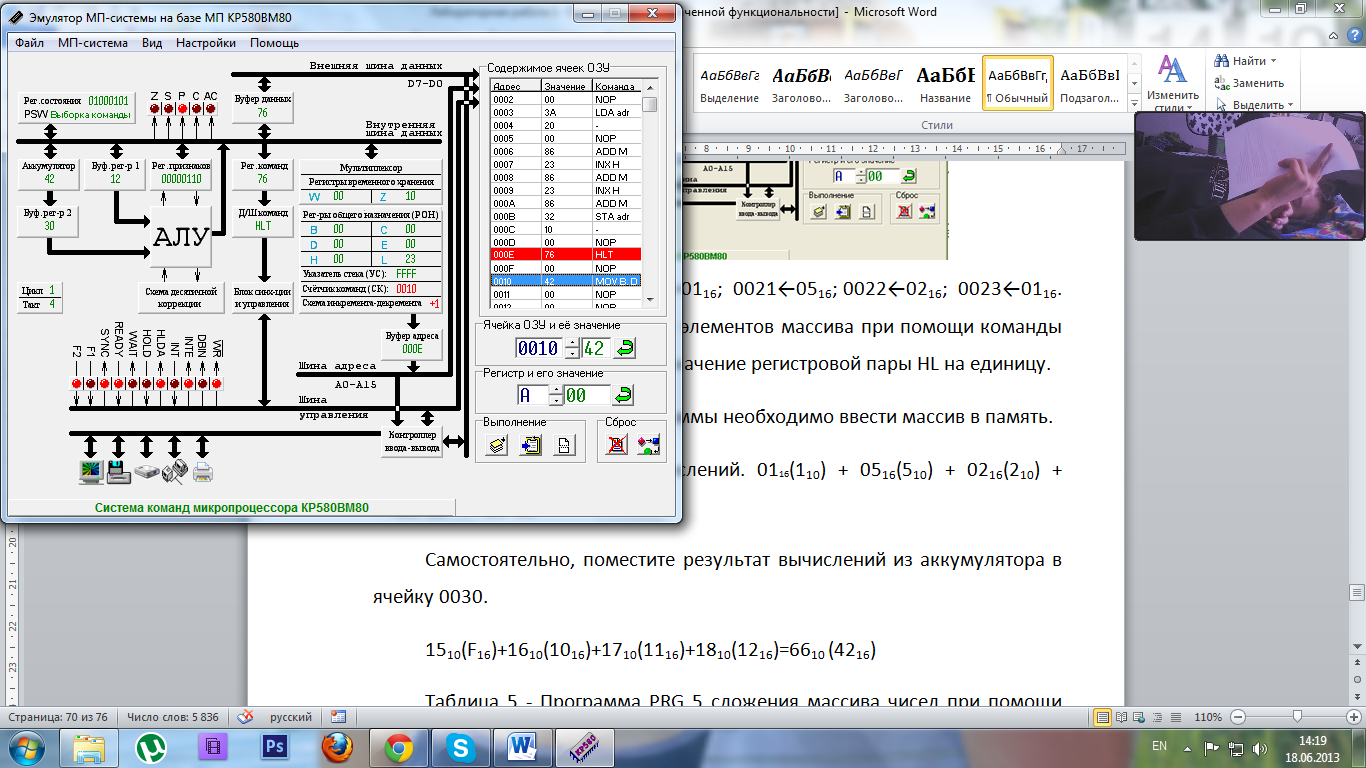
Task: Click the C flag indicator lamp
Action: pyautogui.click(x=196, y=108)
